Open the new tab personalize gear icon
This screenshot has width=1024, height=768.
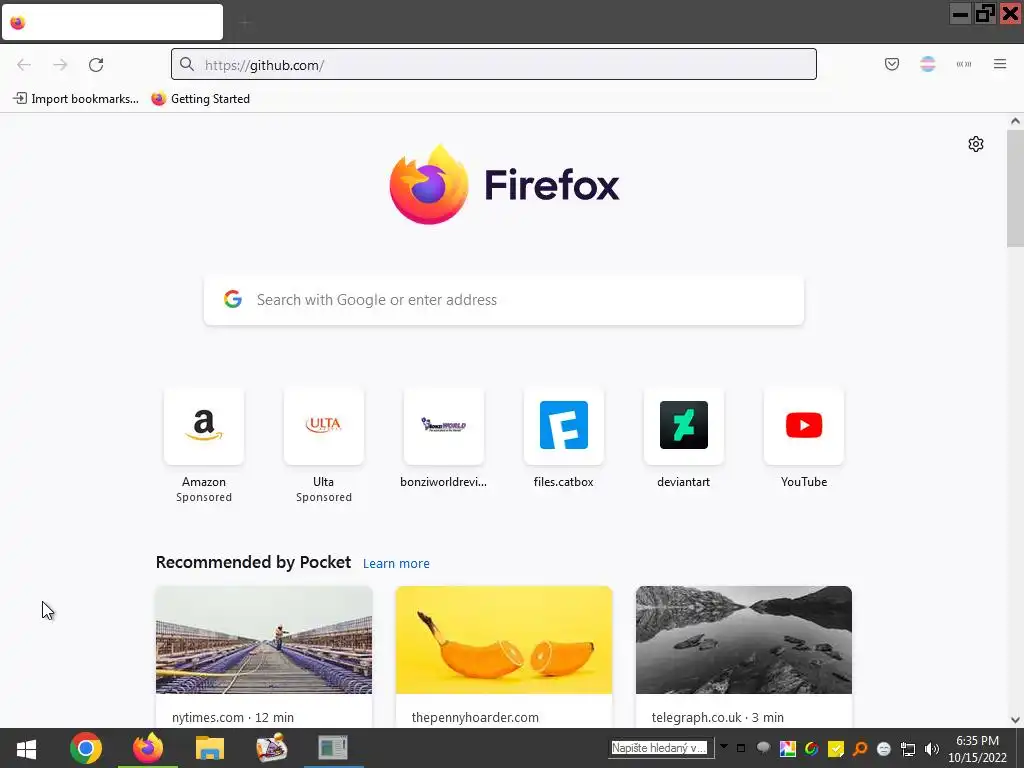click(x=976, y=144)
